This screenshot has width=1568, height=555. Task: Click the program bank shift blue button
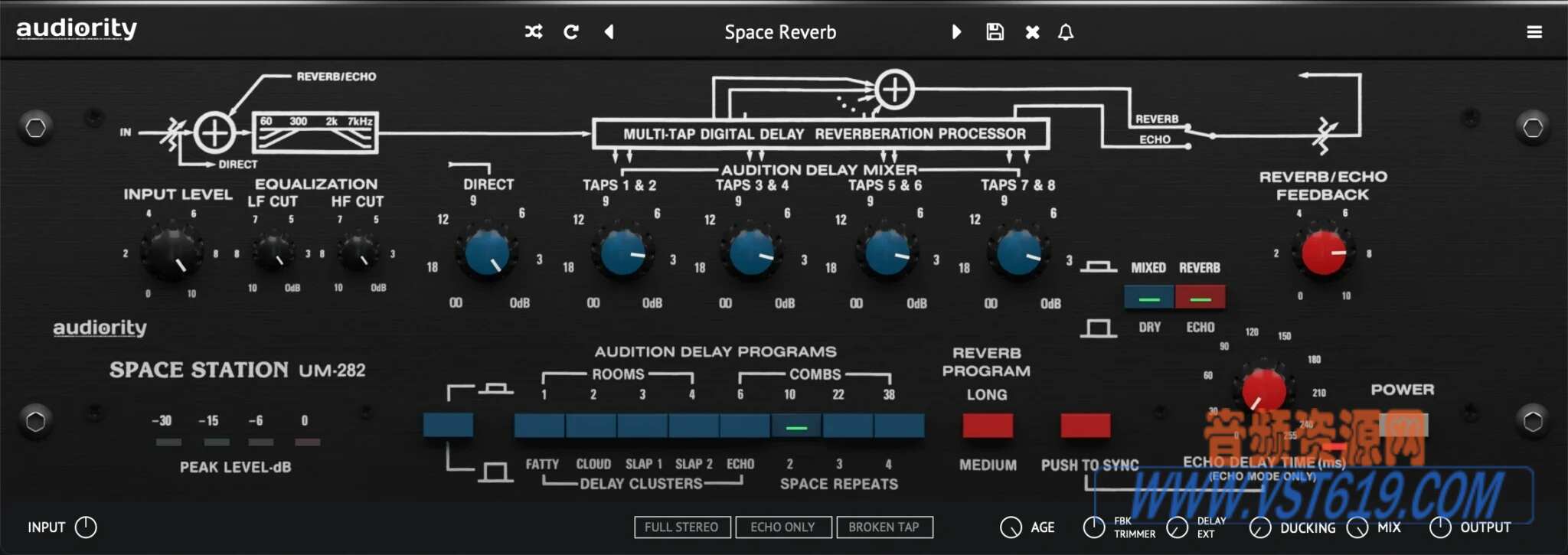448,425
